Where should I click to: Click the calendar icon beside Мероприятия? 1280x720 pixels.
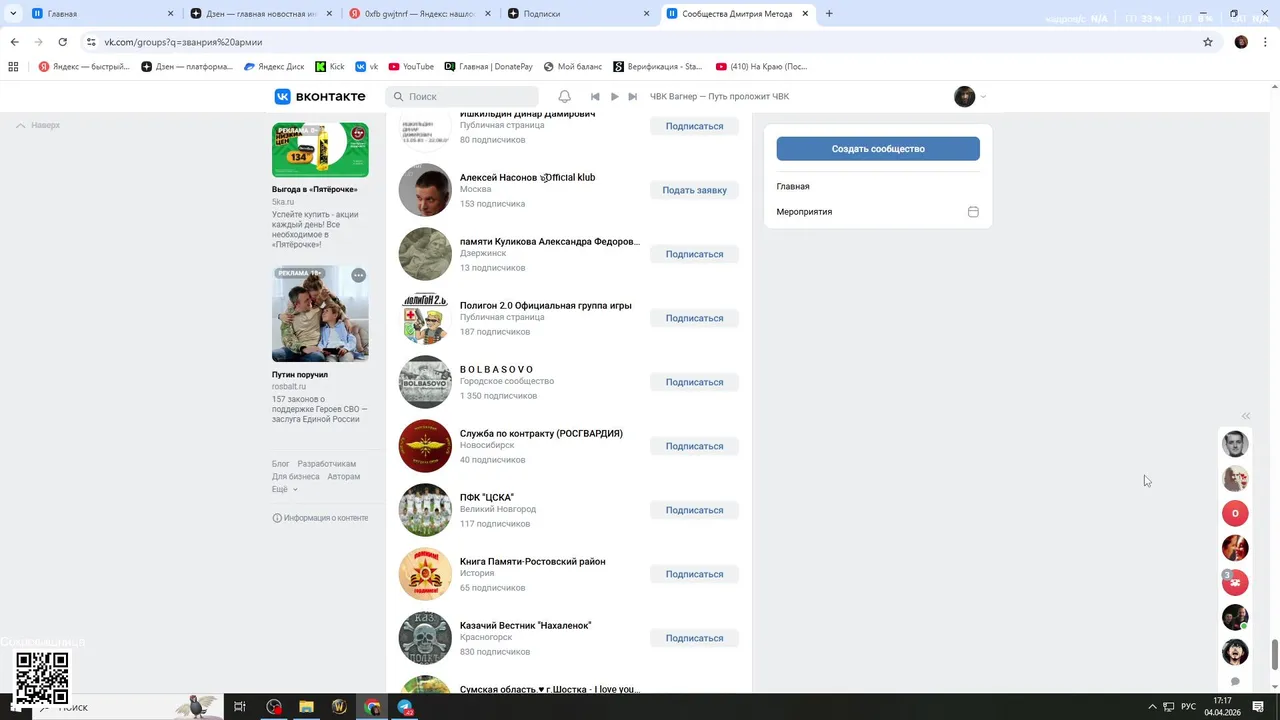click(973, 212)
